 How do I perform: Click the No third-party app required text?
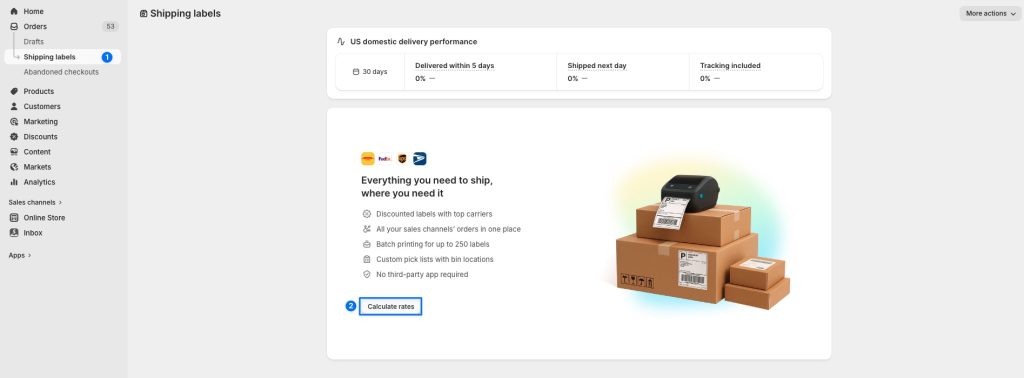[x=422, y=274]
